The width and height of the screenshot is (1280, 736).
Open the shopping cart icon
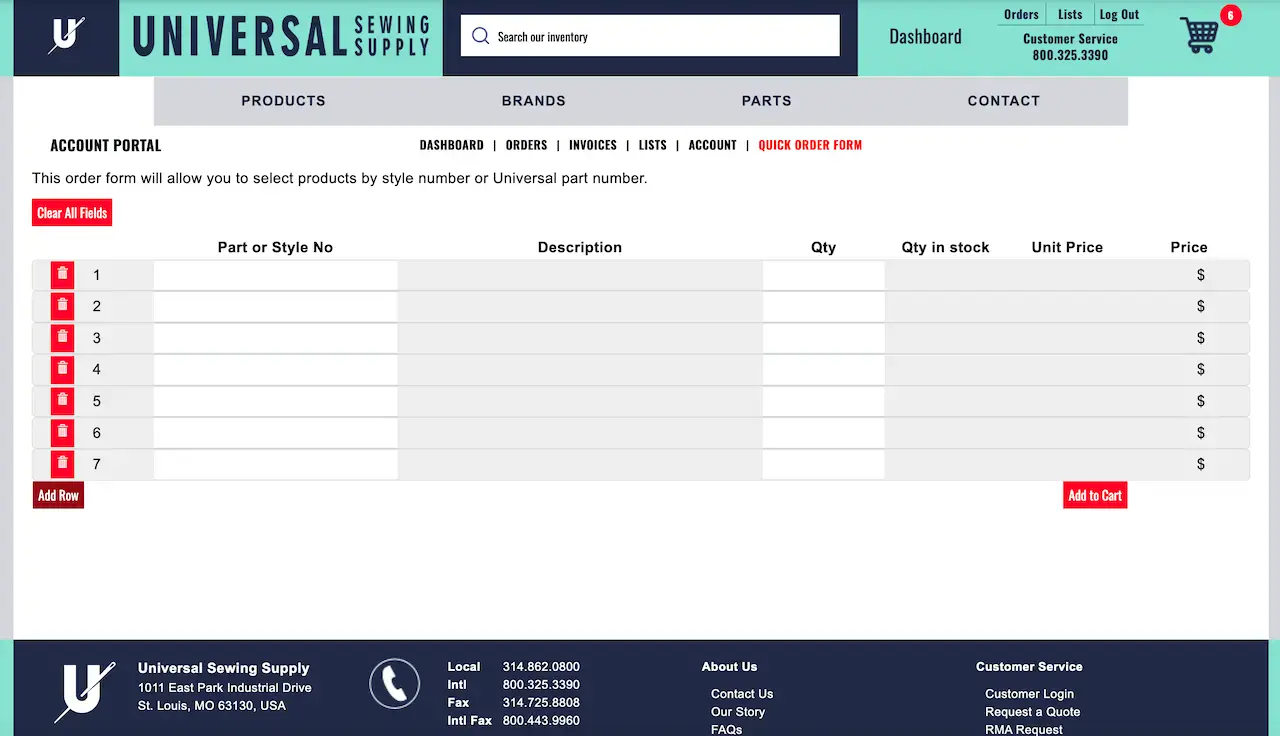pos(1199,36)
